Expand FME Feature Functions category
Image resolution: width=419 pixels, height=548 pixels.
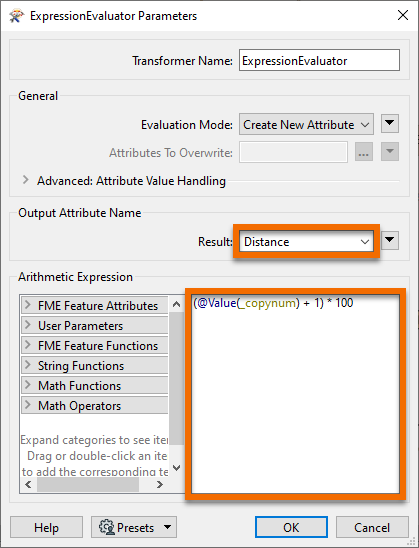pos(94,345)
